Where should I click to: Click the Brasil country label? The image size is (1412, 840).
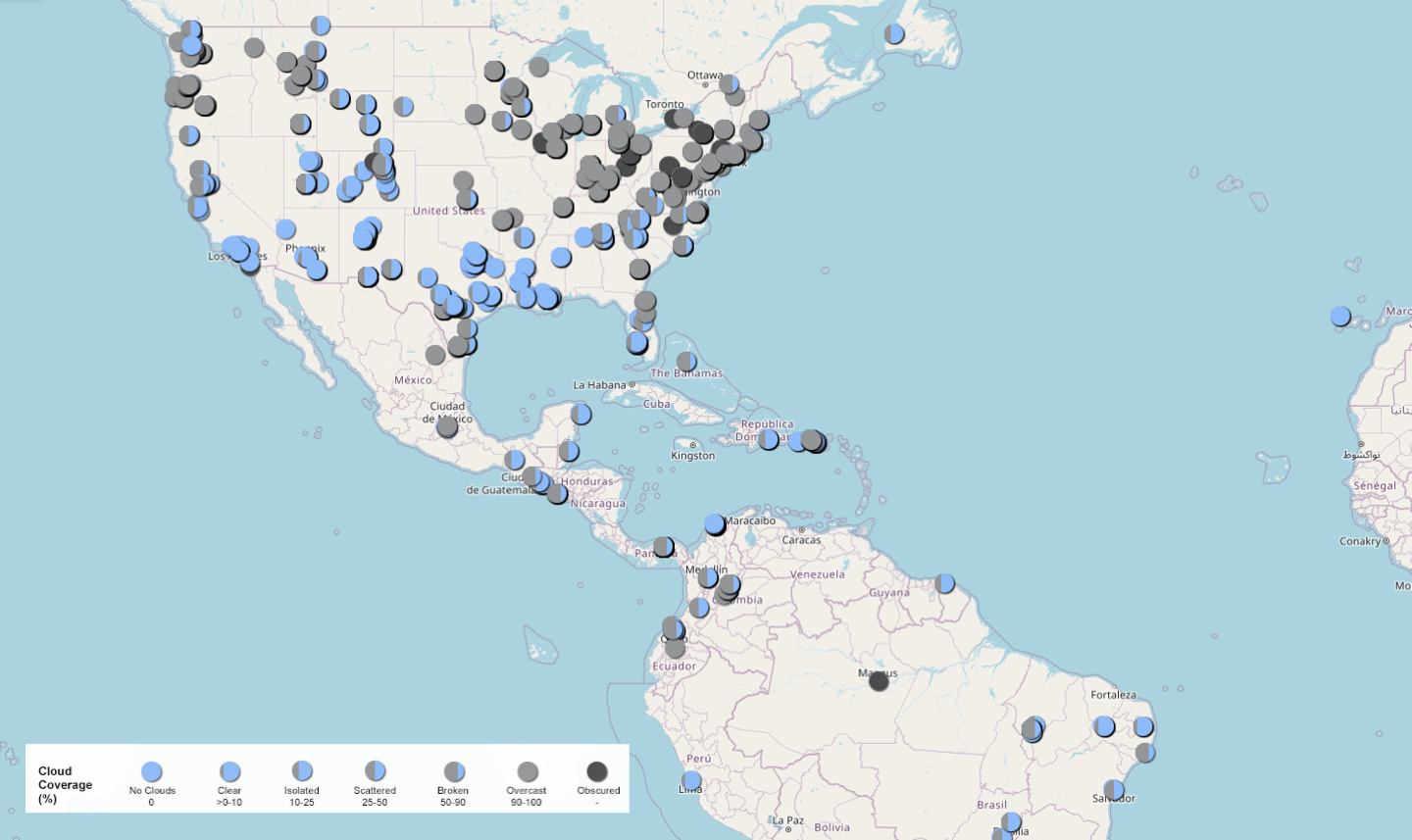991,805
